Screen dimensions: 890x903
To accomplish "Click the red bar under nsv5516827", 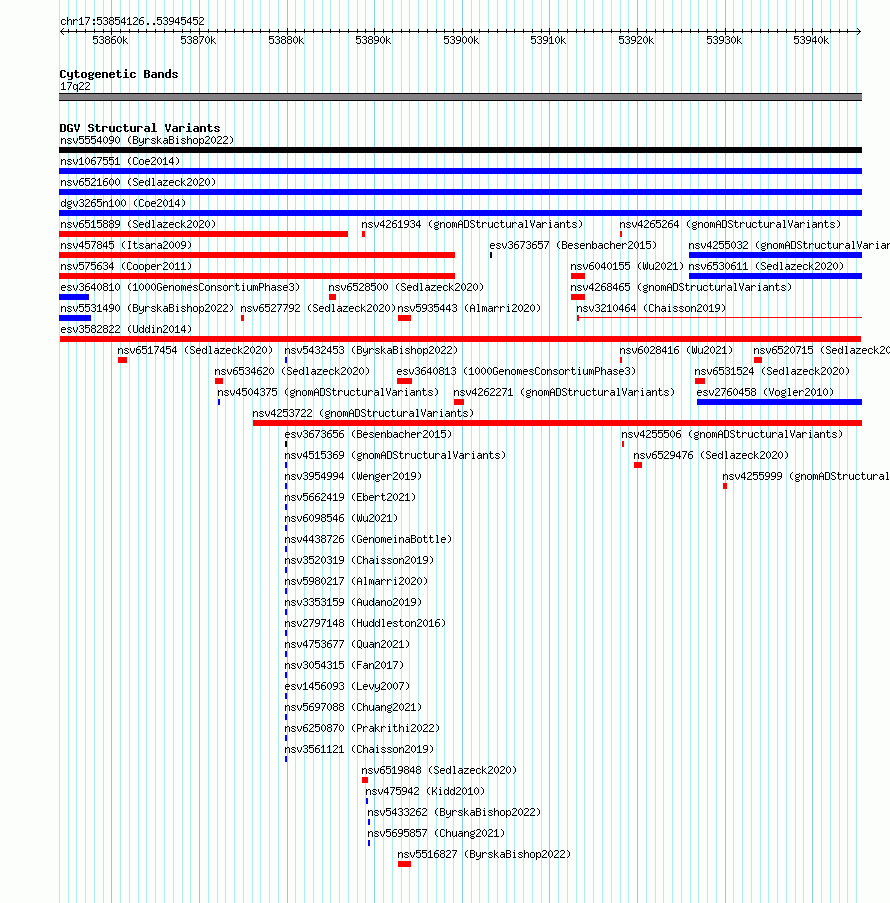I will point(404,864).
